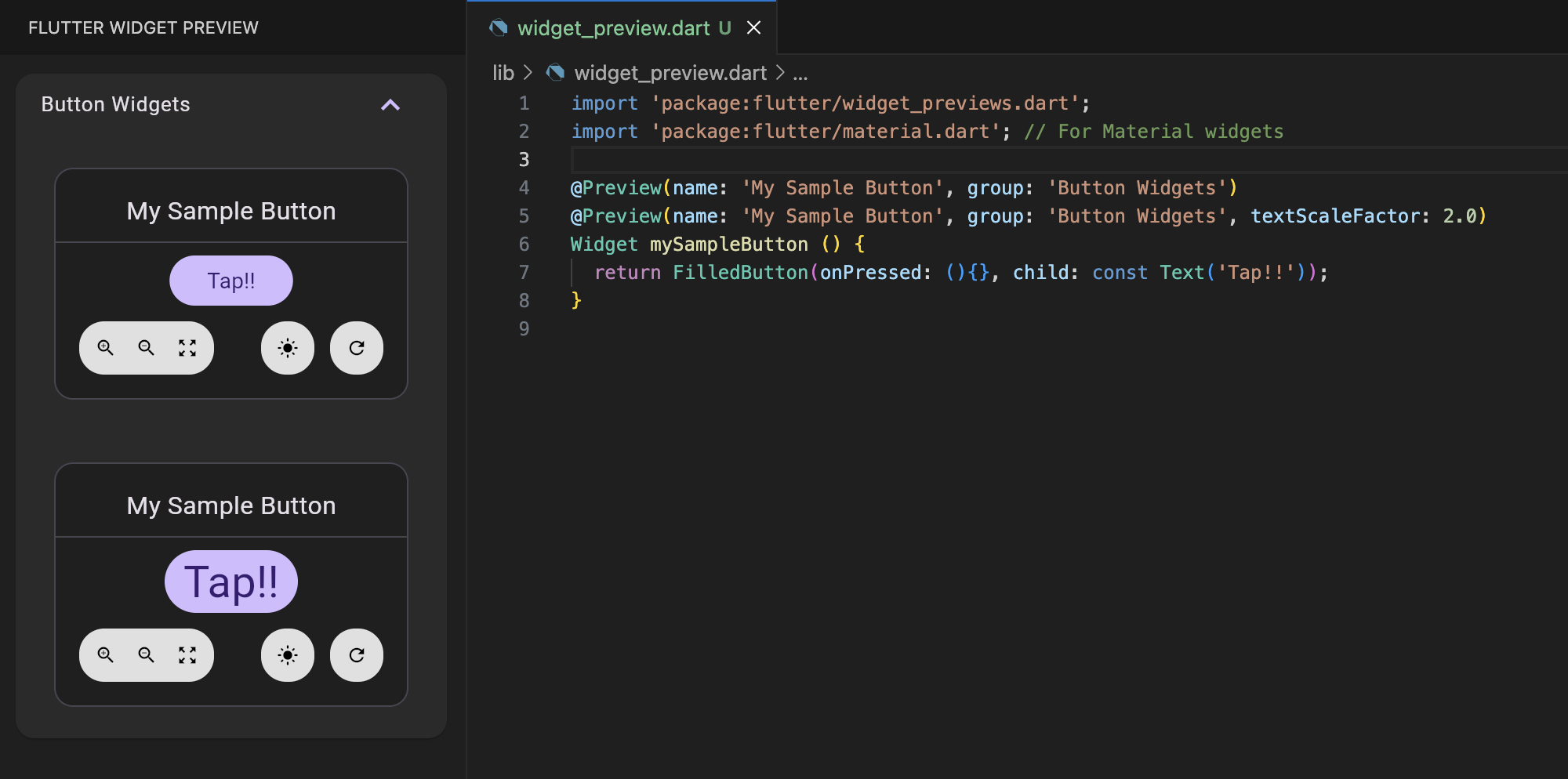
Task: Refresh the upper My Sample Button preview
Action: (x=357, y=348)
